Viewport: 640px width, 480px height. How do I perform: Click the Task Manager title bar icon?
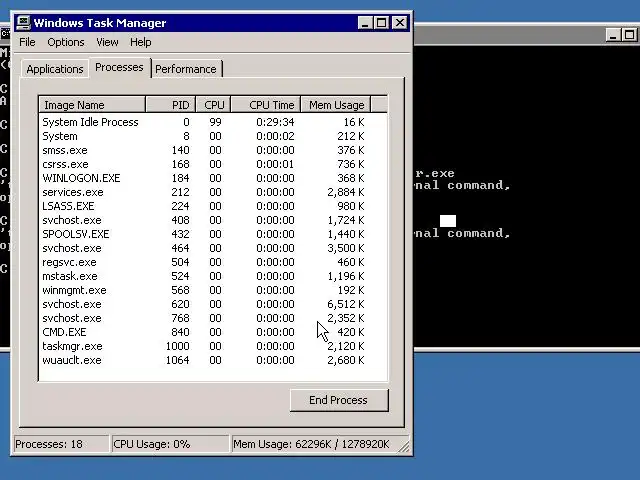point(23,23)
